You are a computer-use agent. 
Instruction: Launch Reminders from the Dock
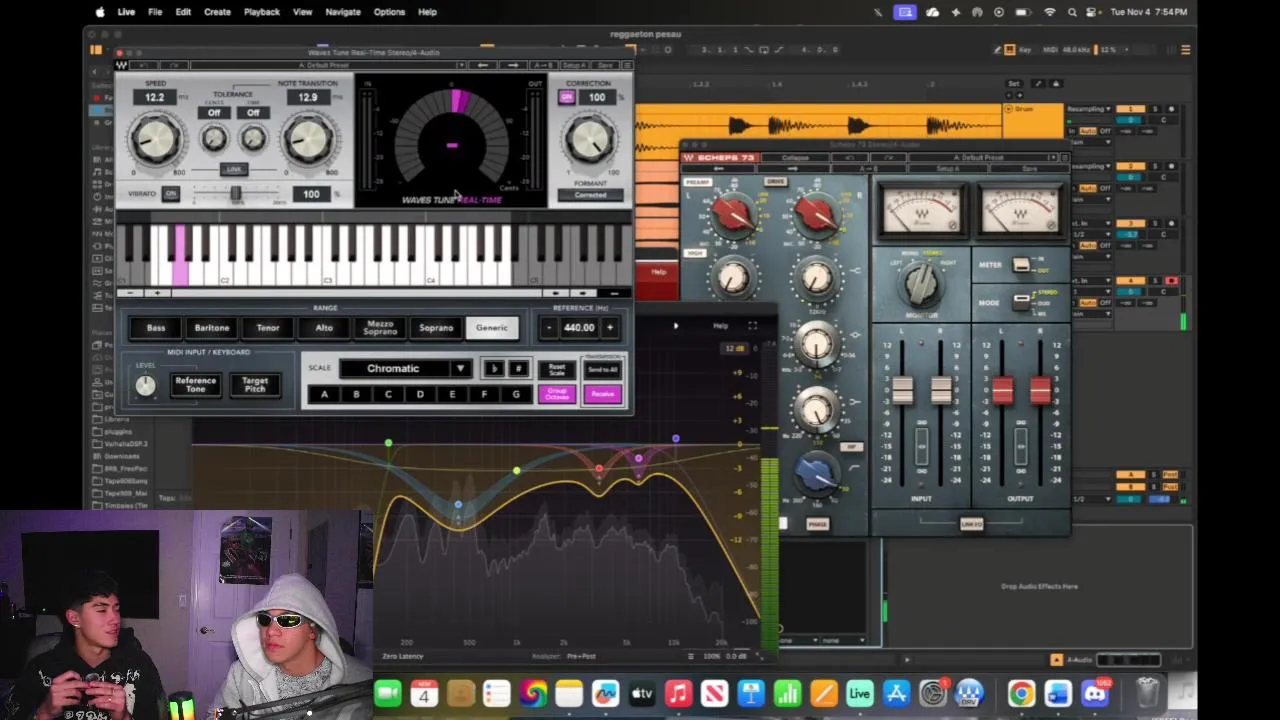(x=497, y=693)
